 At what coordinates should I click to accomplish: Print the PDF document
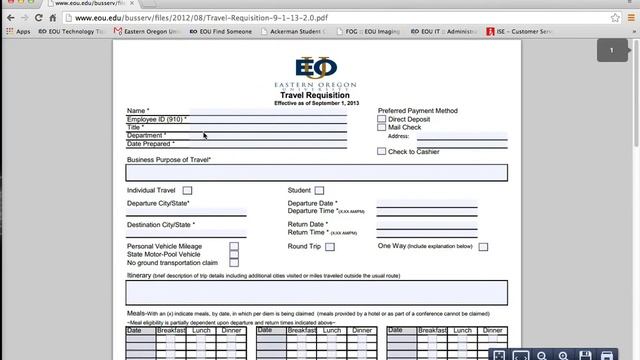(607, 356)
